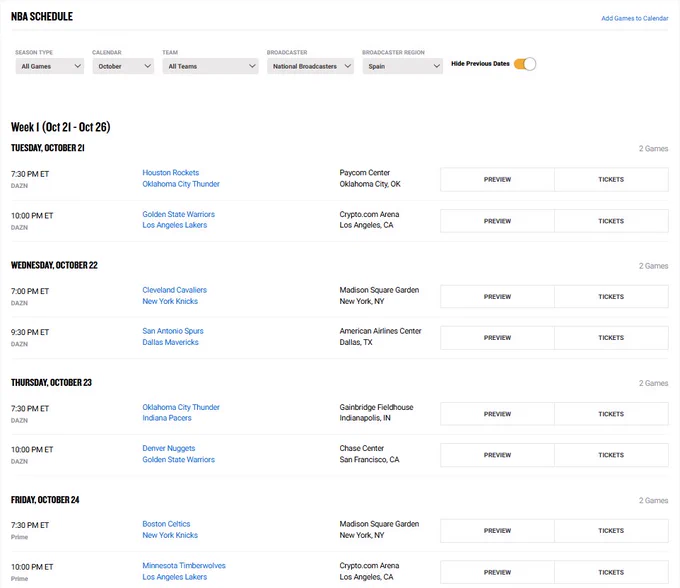Open Indiana Pacers team link

click(167, 418)
